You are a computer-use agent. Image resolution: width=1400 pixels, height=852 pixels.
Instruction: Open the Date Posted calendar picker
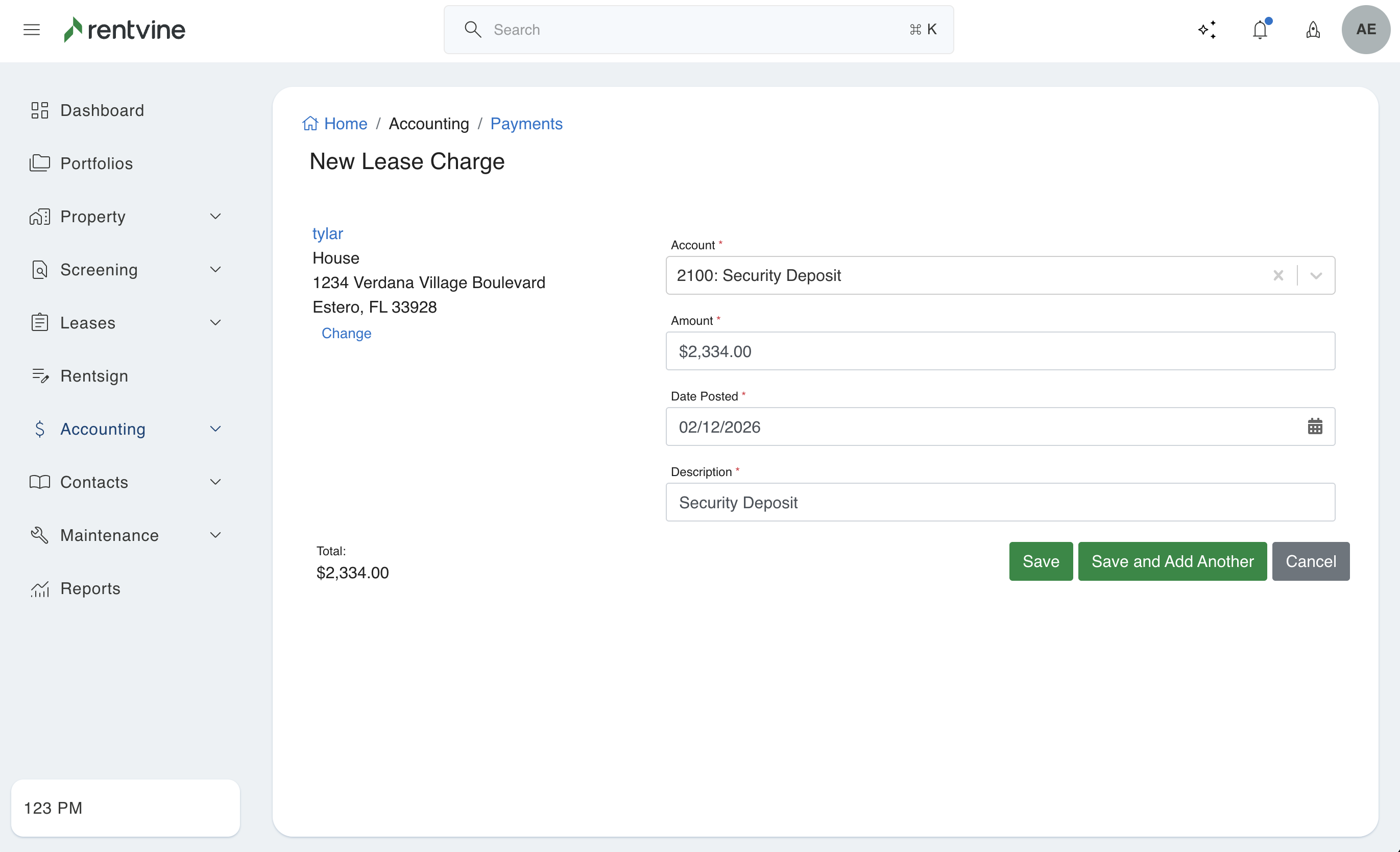click(1315, 427)
